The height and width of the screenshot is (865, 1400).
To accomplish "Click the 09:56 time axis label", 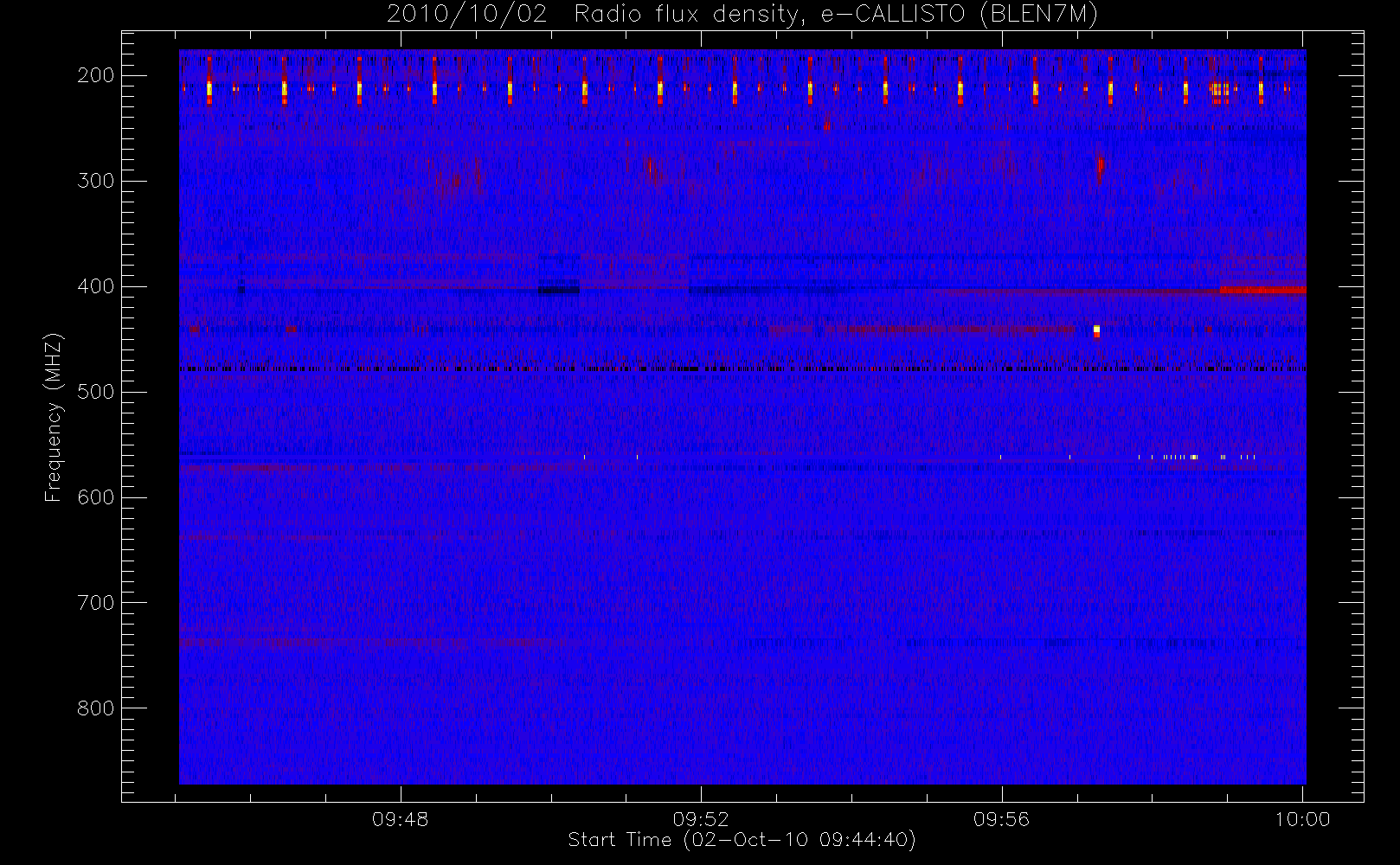I will 1001,819.
